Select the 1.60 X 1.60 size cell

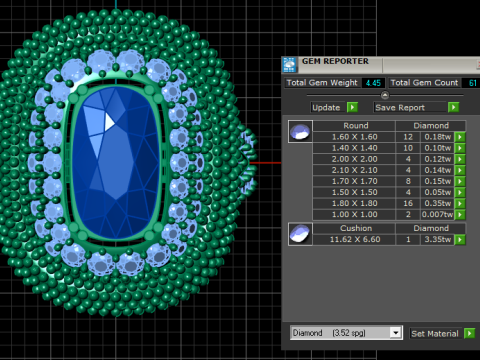[x=354, y=137]
